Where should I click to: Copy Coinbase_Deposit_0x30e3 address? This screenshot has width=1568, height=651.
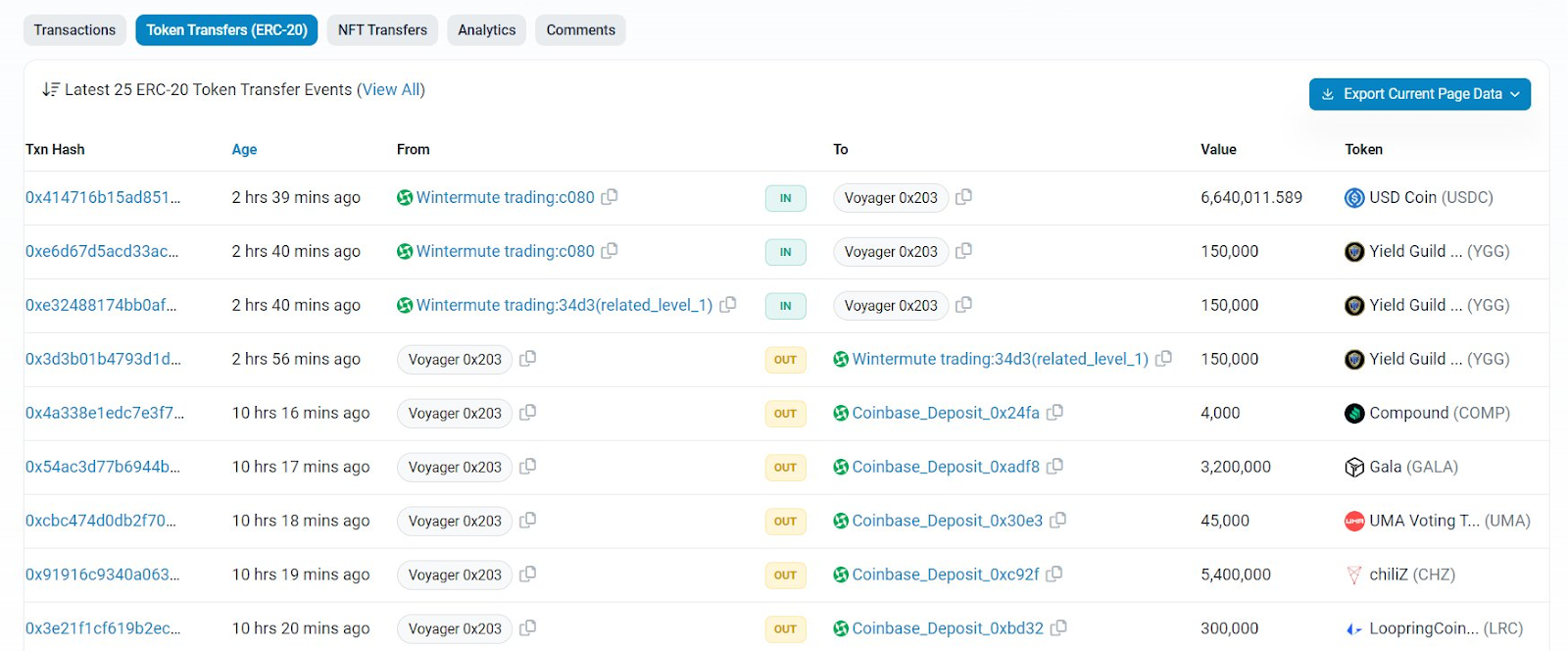coord(1058,521)
